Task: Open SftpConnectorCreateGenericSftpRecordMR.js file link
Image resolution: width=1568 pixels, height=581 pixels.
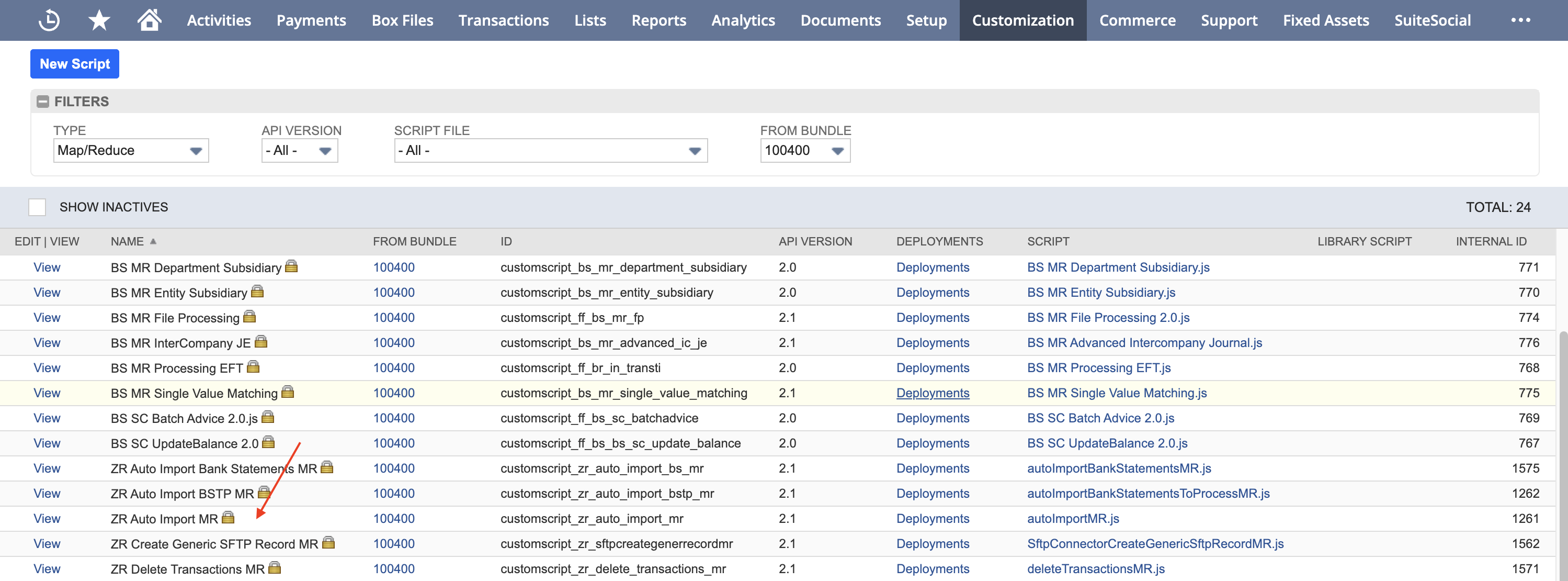Action: pos(1155,543)
